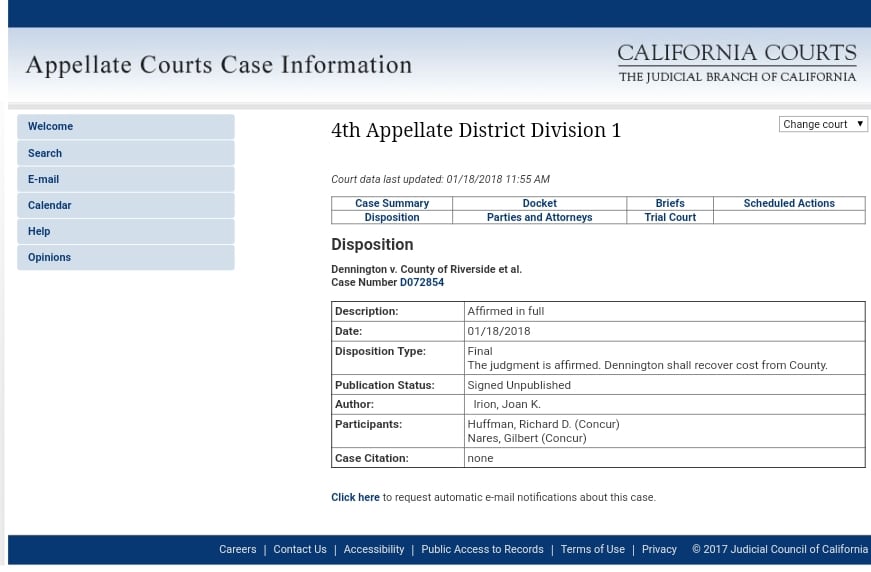Viewport: 871px width, 572px height.
Task: Click here for e-mail notifications link
Action: (355, 497)
